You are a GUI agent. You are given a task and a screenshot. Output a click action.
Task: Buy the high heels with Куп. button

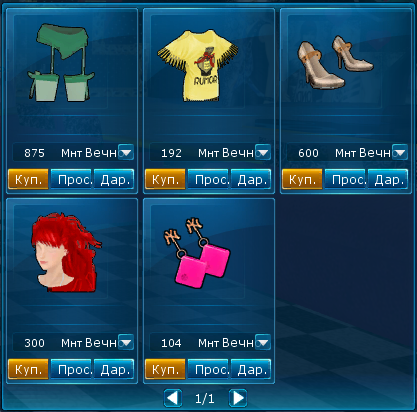click(x=302, y=179)
